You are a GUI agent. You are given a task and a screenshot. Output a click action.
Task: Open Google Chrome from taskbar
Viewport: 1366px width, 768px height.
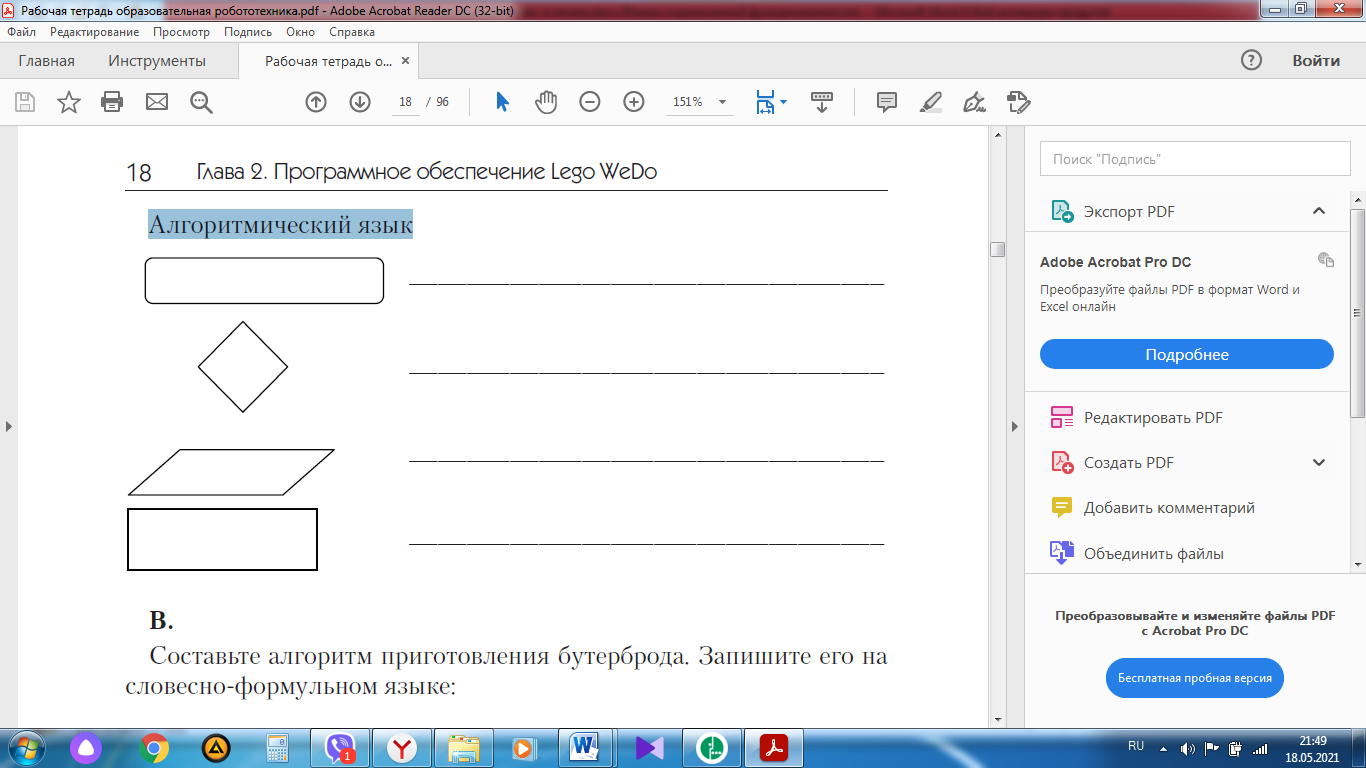[154, 747]
